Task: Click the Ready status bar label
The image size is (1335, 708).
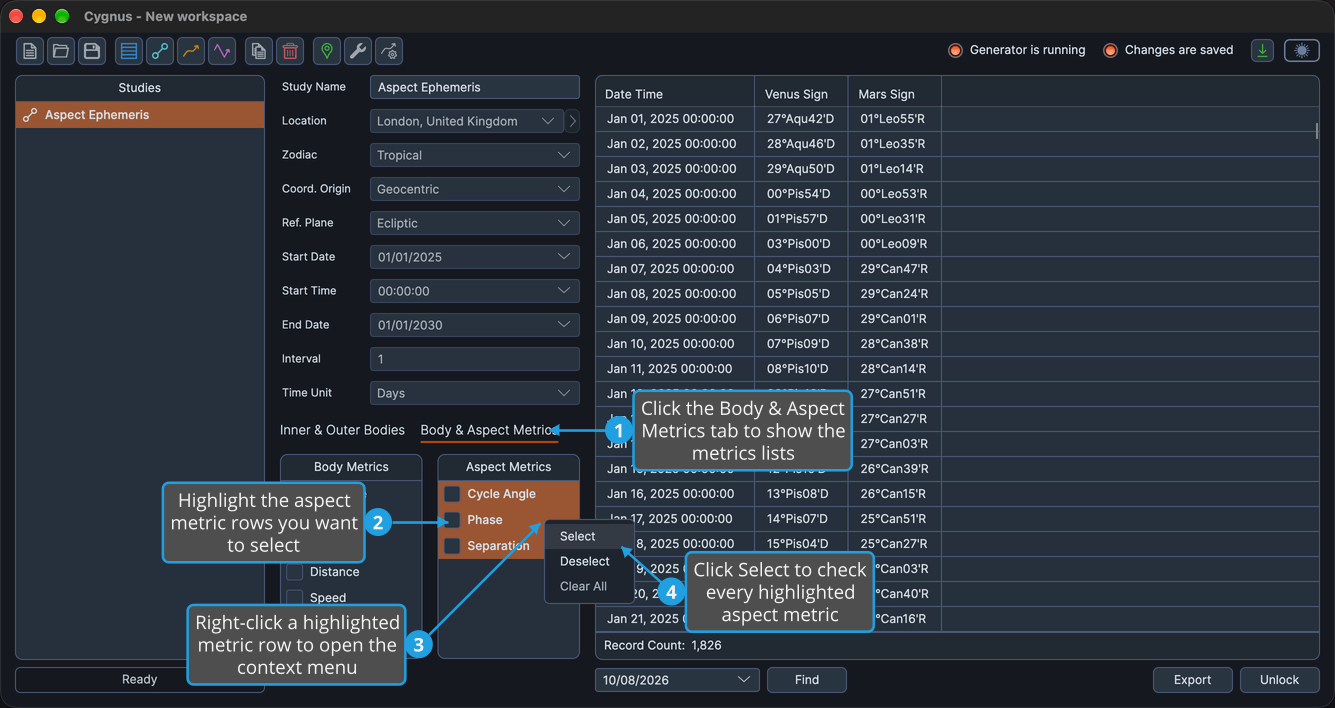Action: tap(140, 680)
